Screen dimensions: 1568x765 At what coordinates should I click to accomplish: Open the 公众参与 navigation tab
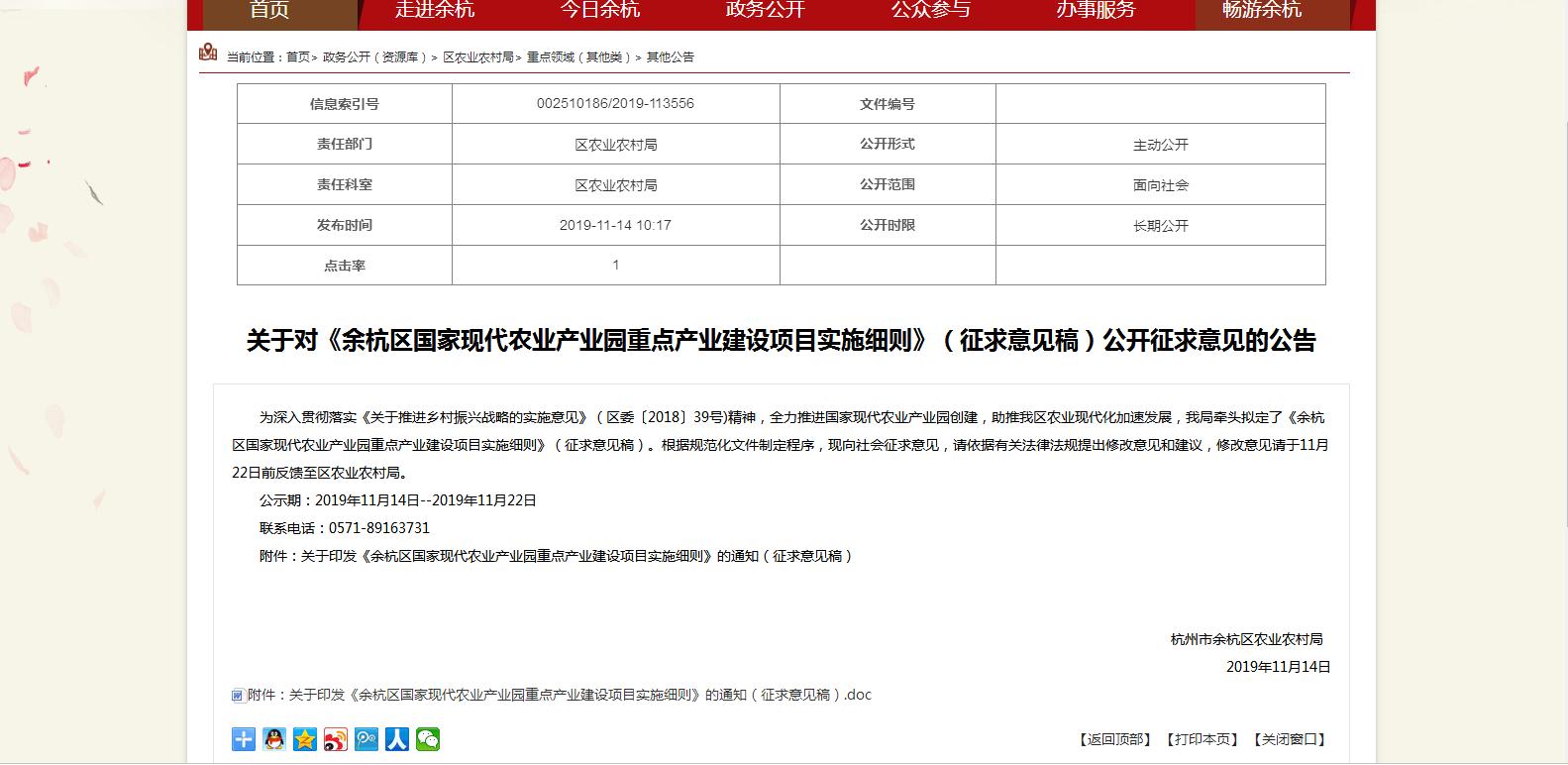pyautogui.click(x=930, y=10)
